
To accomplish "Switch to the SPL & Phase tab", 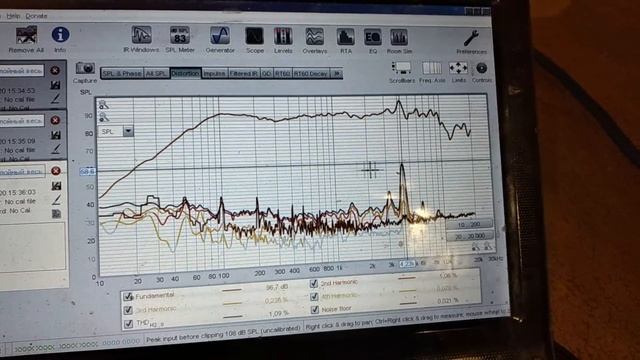I will [x=122, y=73].
